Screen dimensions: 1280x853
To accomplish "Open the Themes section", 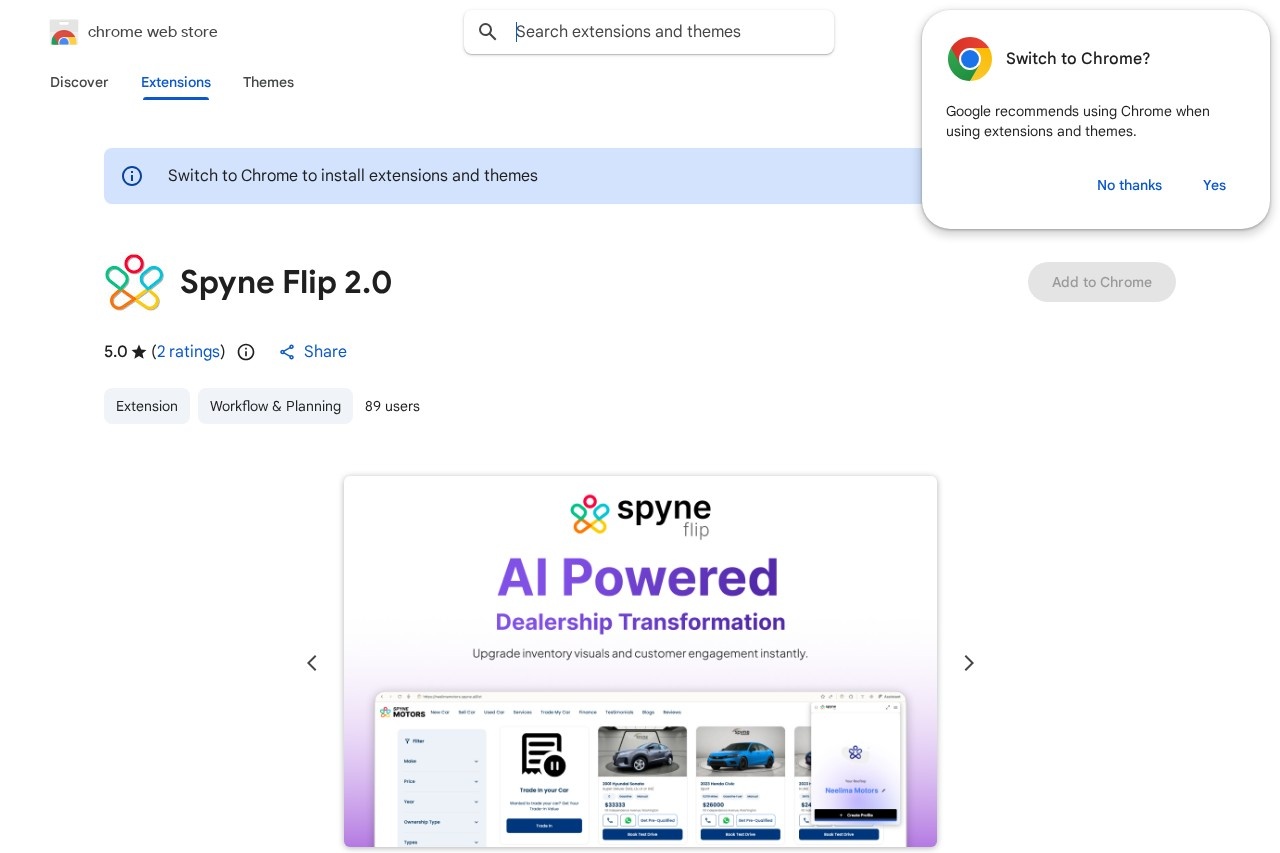I will tap(268, 83).
